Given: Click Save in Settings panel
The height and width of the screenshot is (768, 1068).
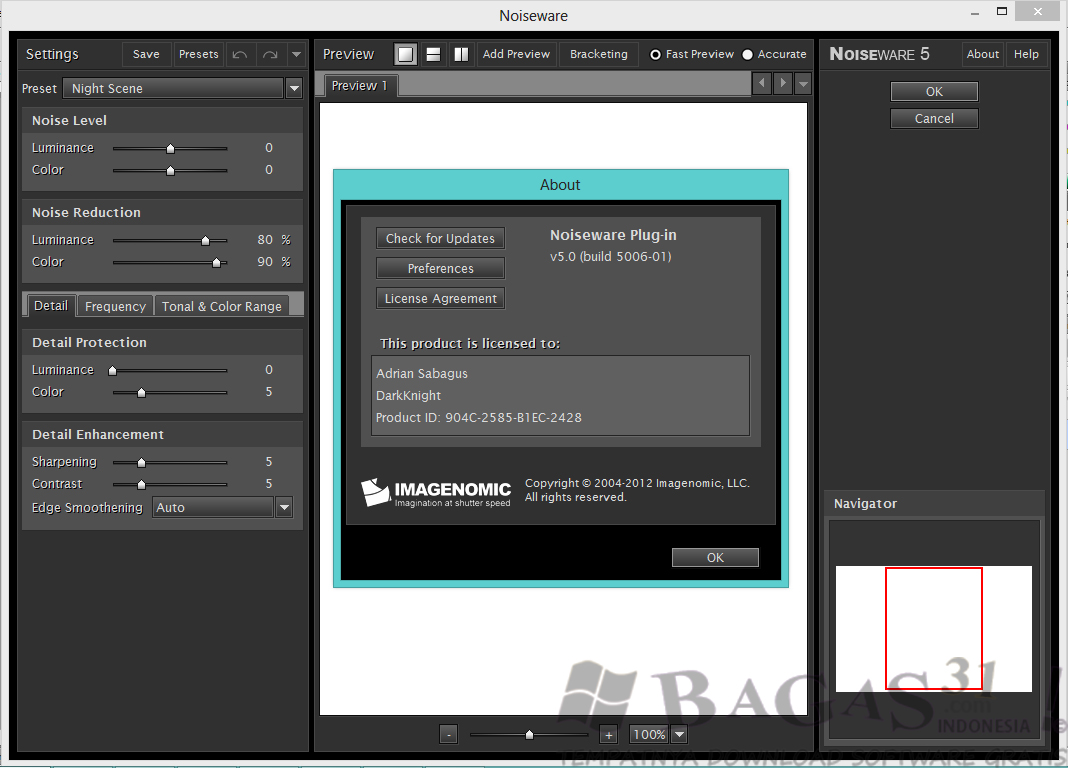Looking at the screenshot, I should tap(146, 54).
